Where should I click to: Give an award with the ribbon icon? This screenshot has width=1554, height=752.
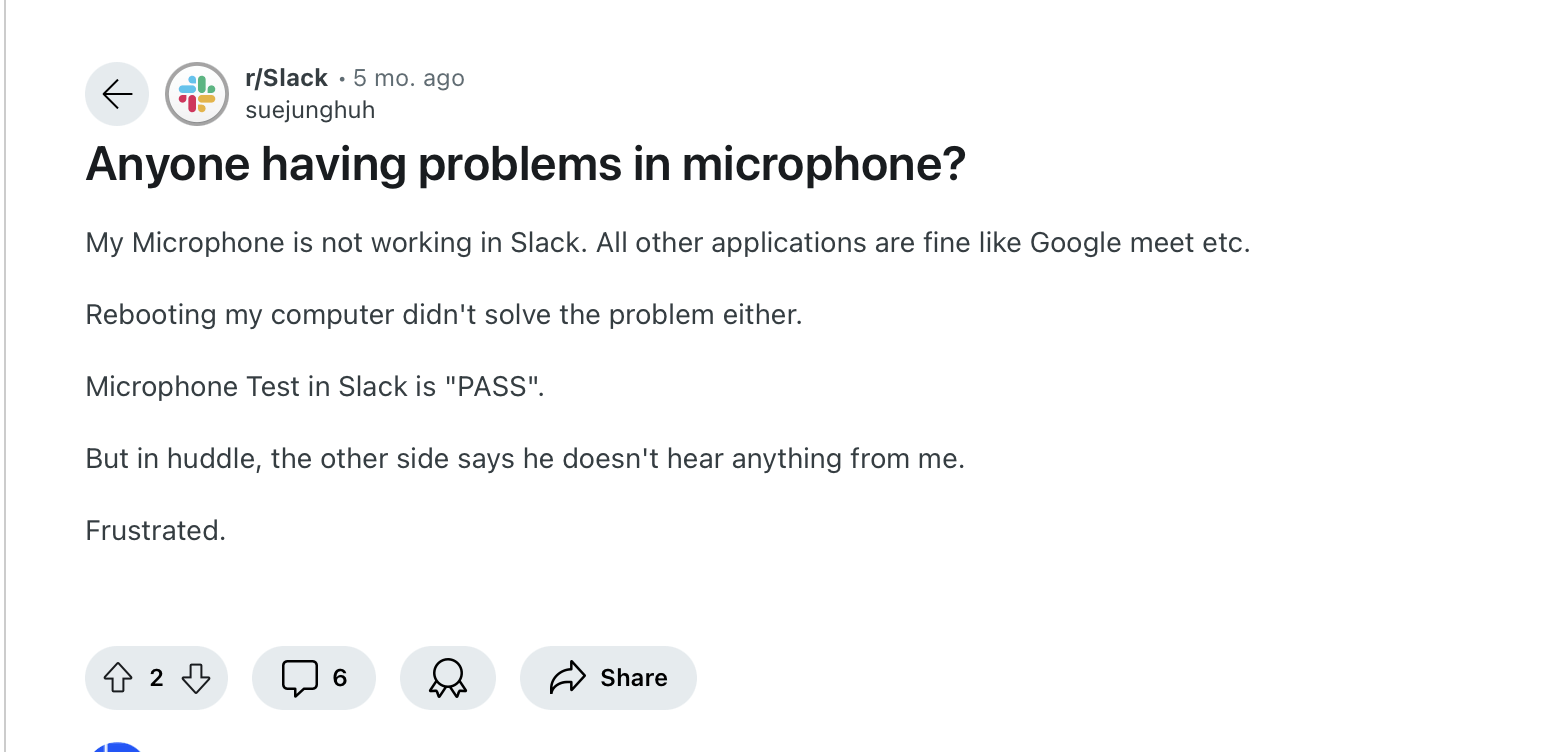(x=447, y=677)
